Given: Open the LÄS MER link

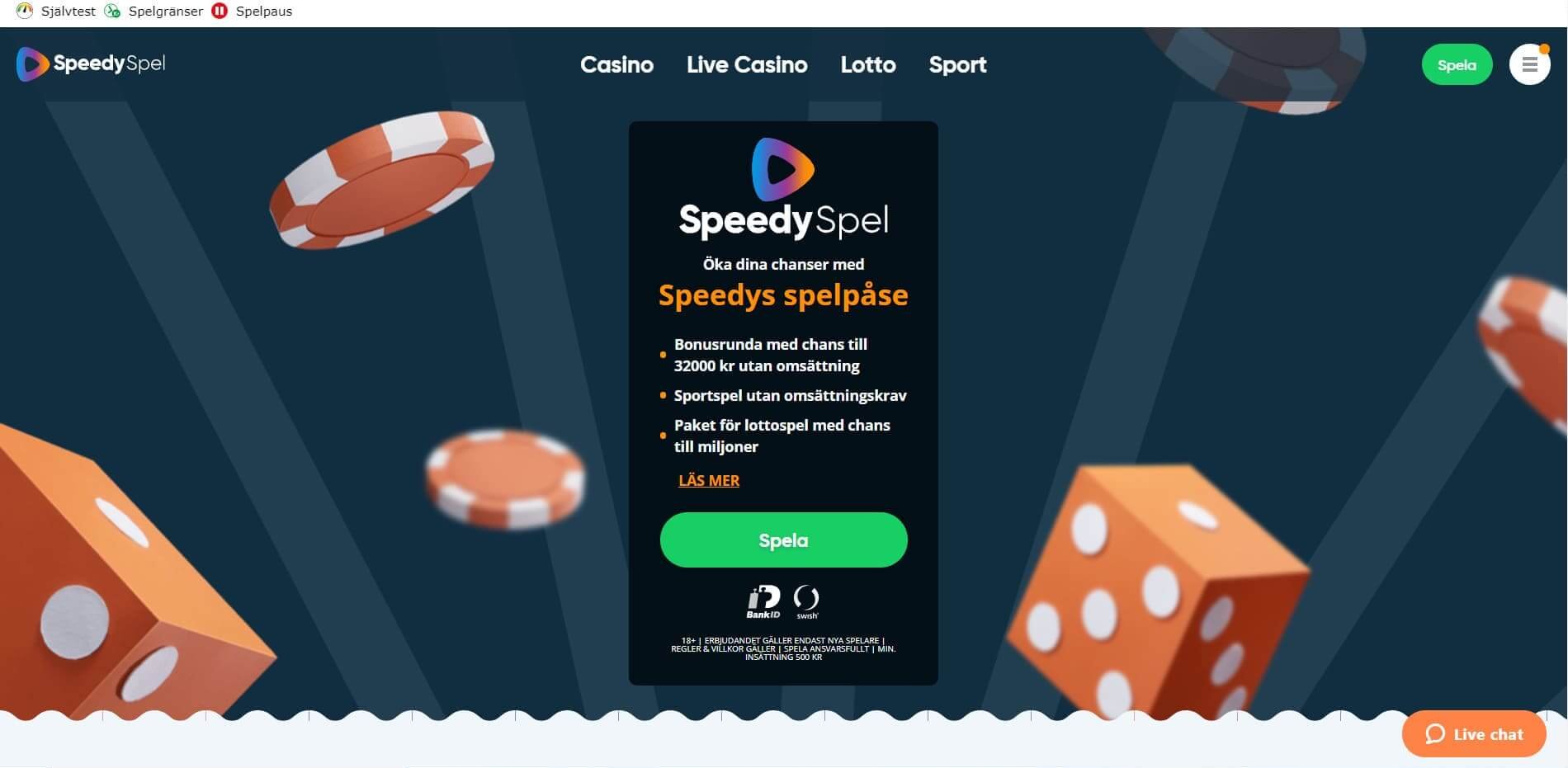Looking at the screenshot, I should tap(709, 480).
